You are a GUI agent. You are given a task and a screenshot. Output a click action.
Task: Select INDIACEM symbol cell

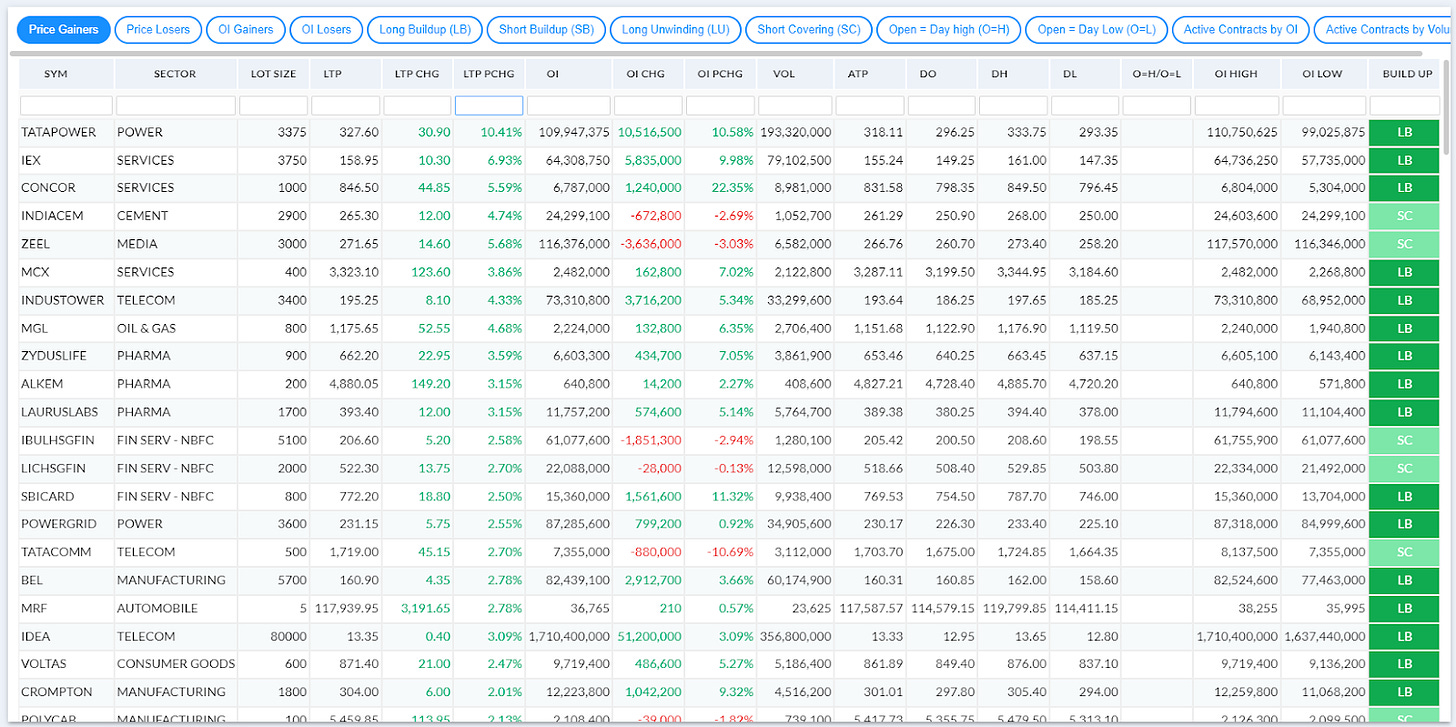(x=66, y=216)
